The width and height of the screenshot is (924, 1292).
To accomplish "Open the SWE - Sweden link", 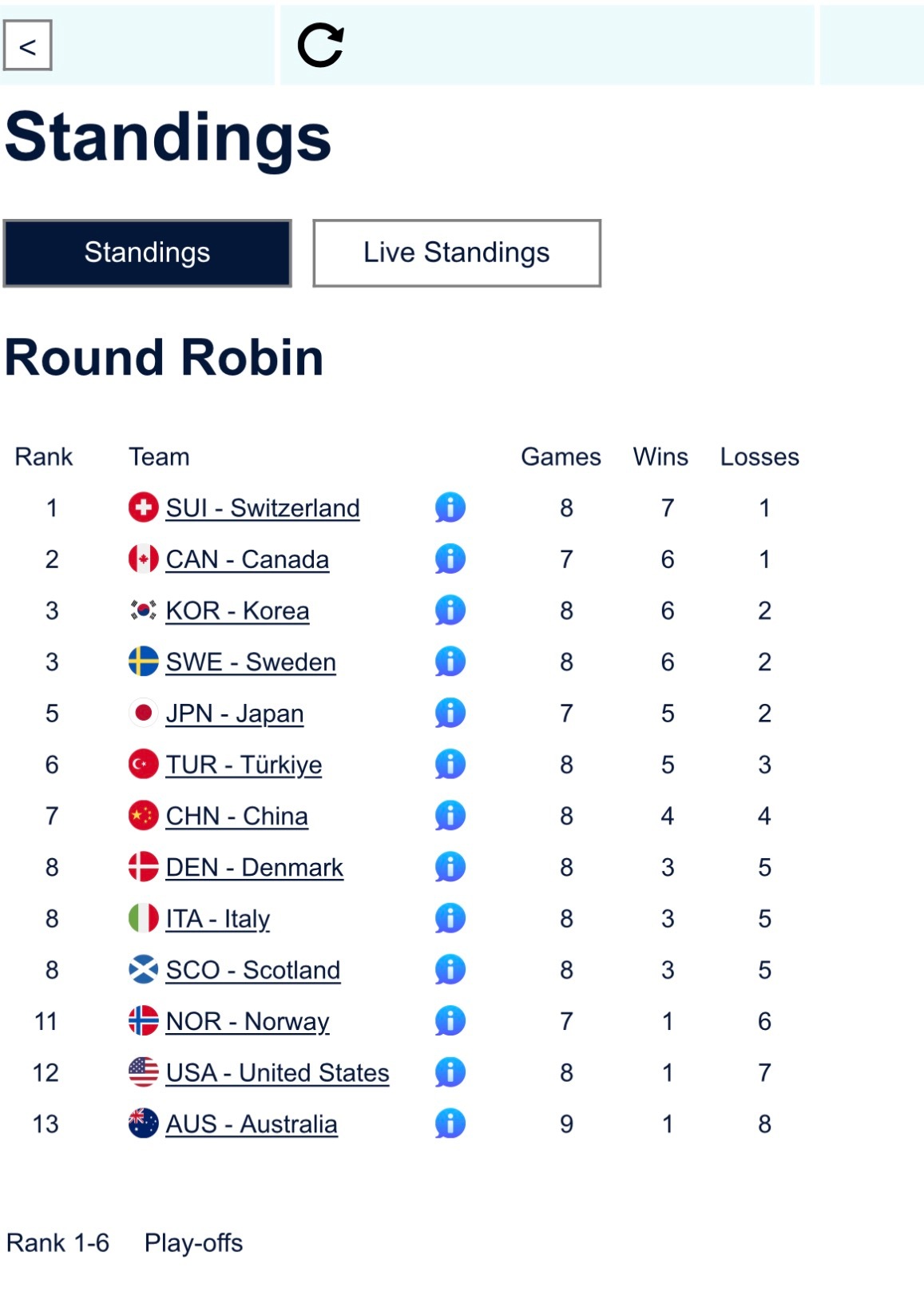I will pyautogui.click(x=251, y=662).
